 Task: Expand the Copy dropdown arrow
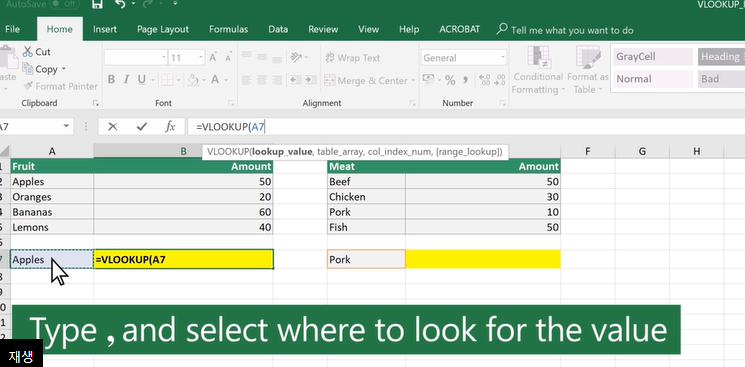[x=64, y=69]
